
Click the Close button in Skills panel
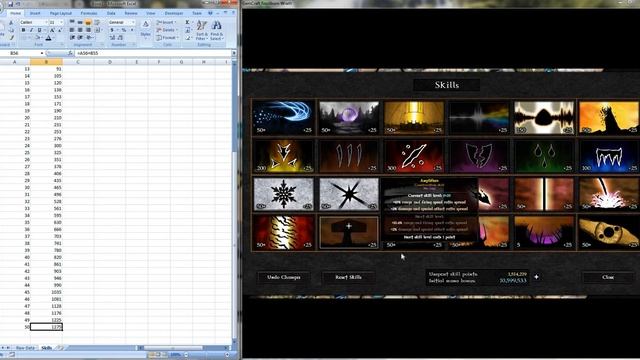point(608,277)
